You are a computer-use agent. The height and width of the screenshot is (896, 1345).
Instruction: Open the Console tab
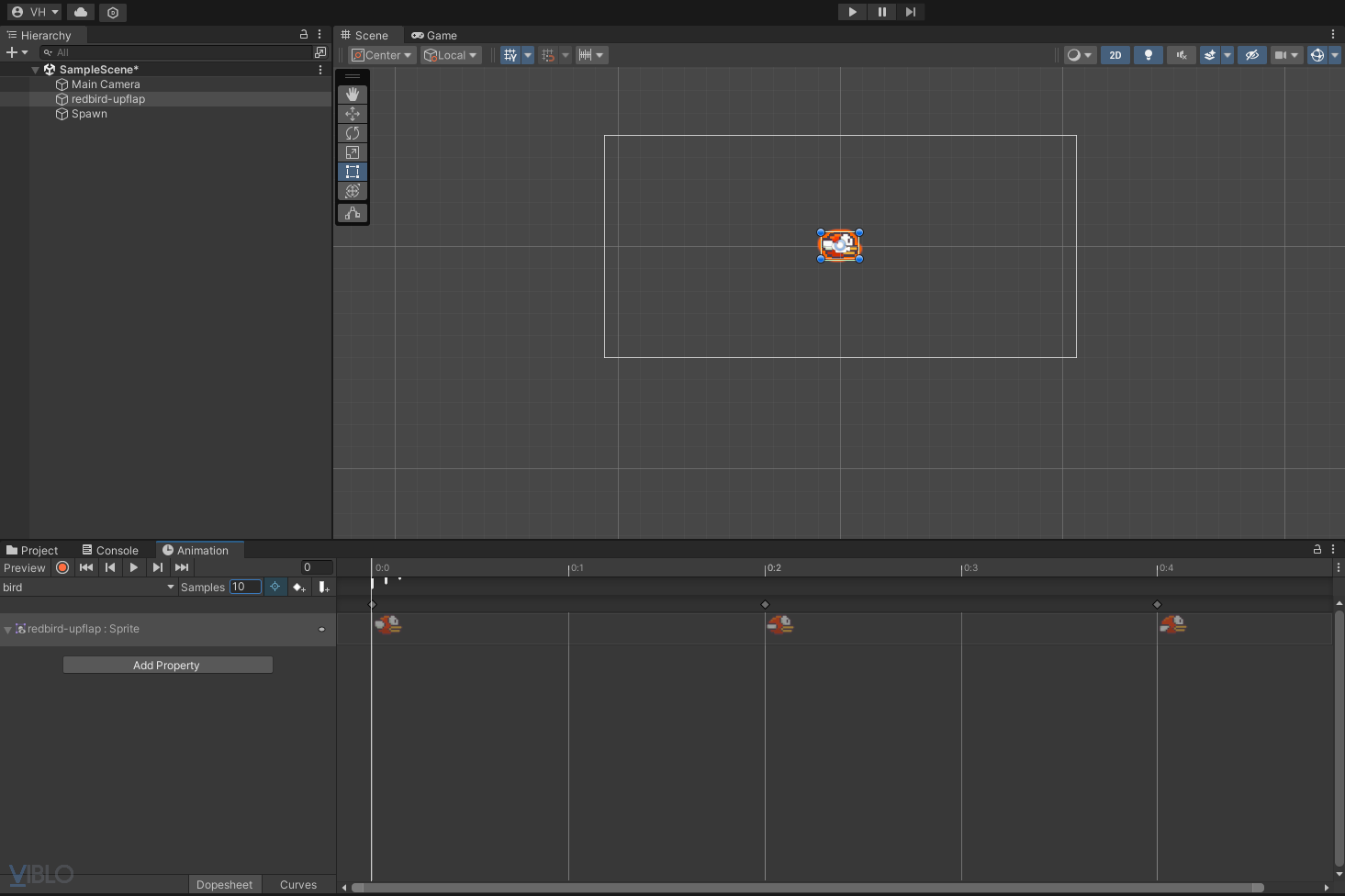point(110,551)
